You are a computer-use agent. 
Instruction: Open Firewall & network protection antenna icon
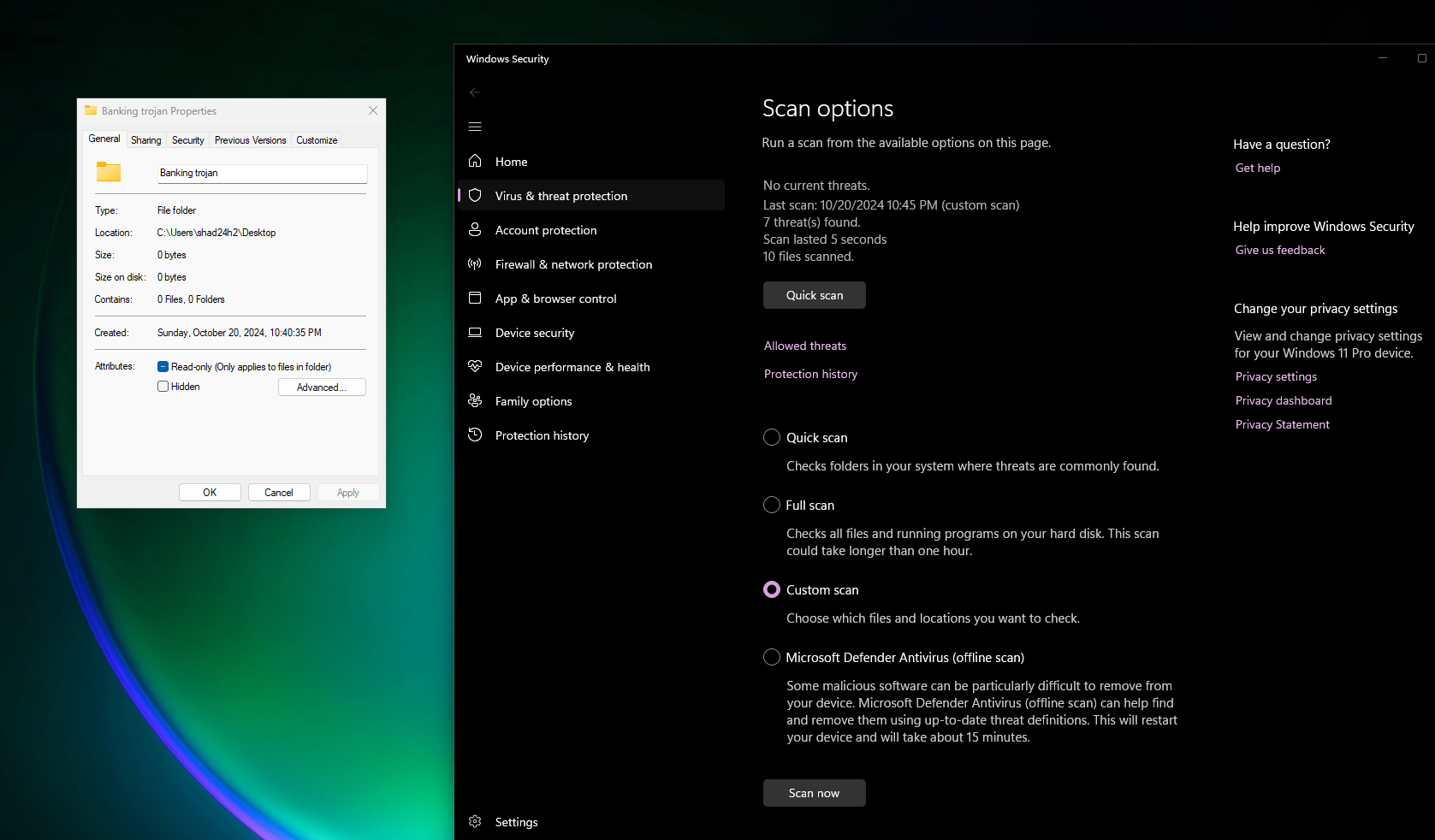[475, 263]
